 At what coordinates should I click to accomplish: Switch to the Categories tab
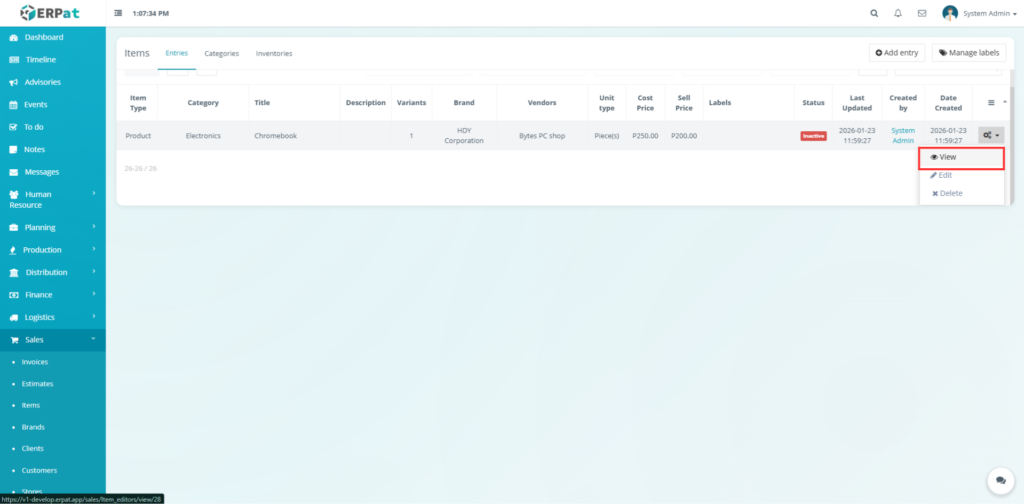[221, 53]
